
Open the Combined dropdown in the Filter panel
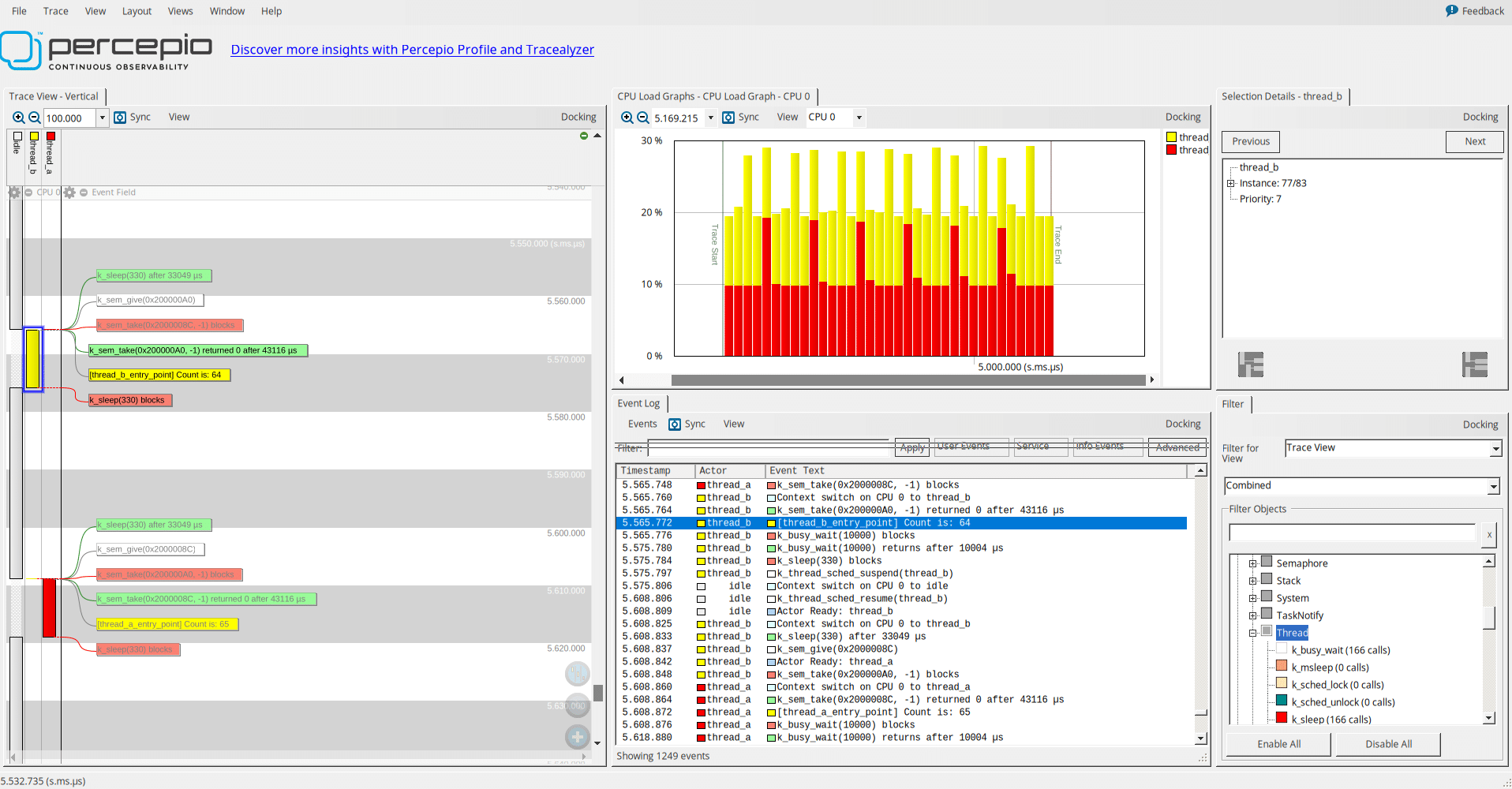tap(1493, 486)
